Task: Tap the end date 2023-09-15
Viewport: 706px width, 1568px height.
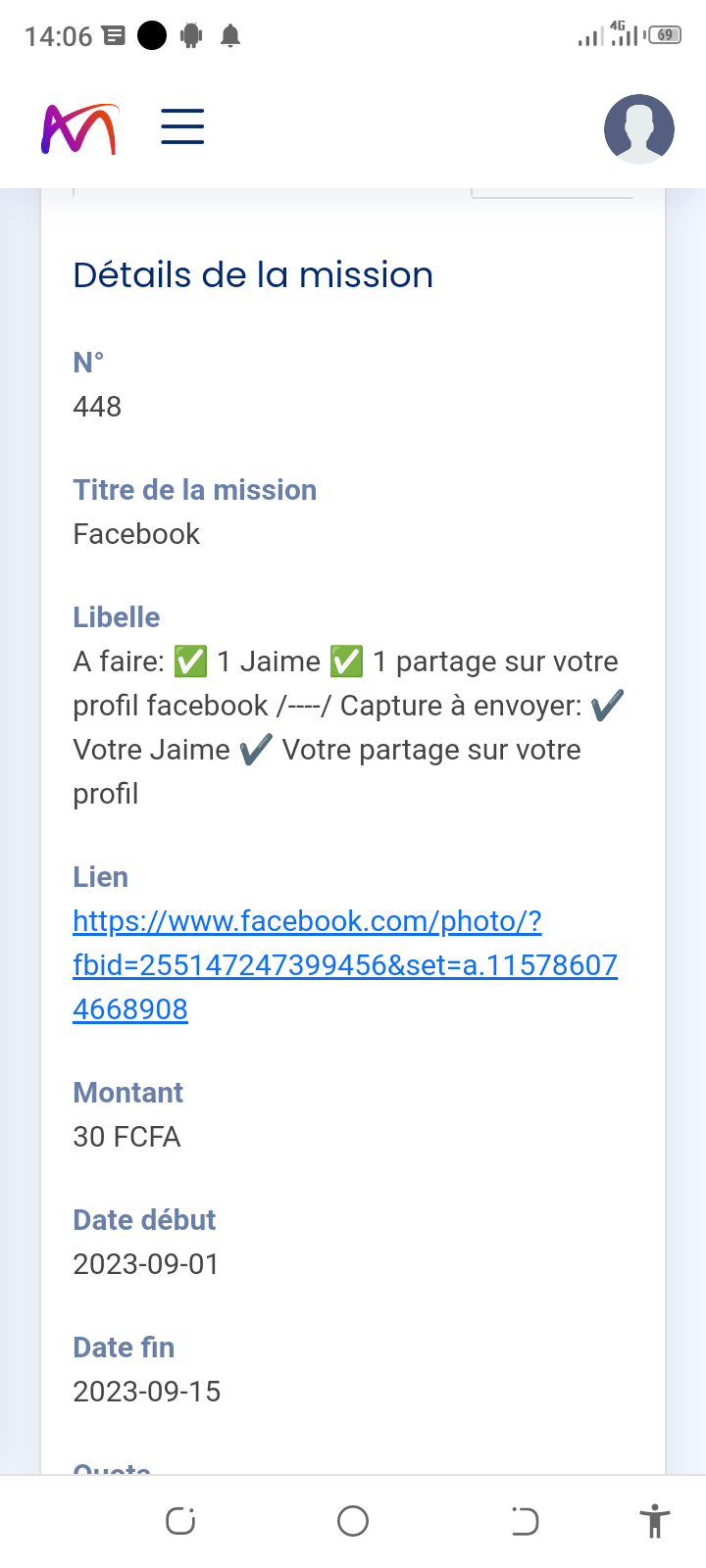Action: pos(147,1392)
